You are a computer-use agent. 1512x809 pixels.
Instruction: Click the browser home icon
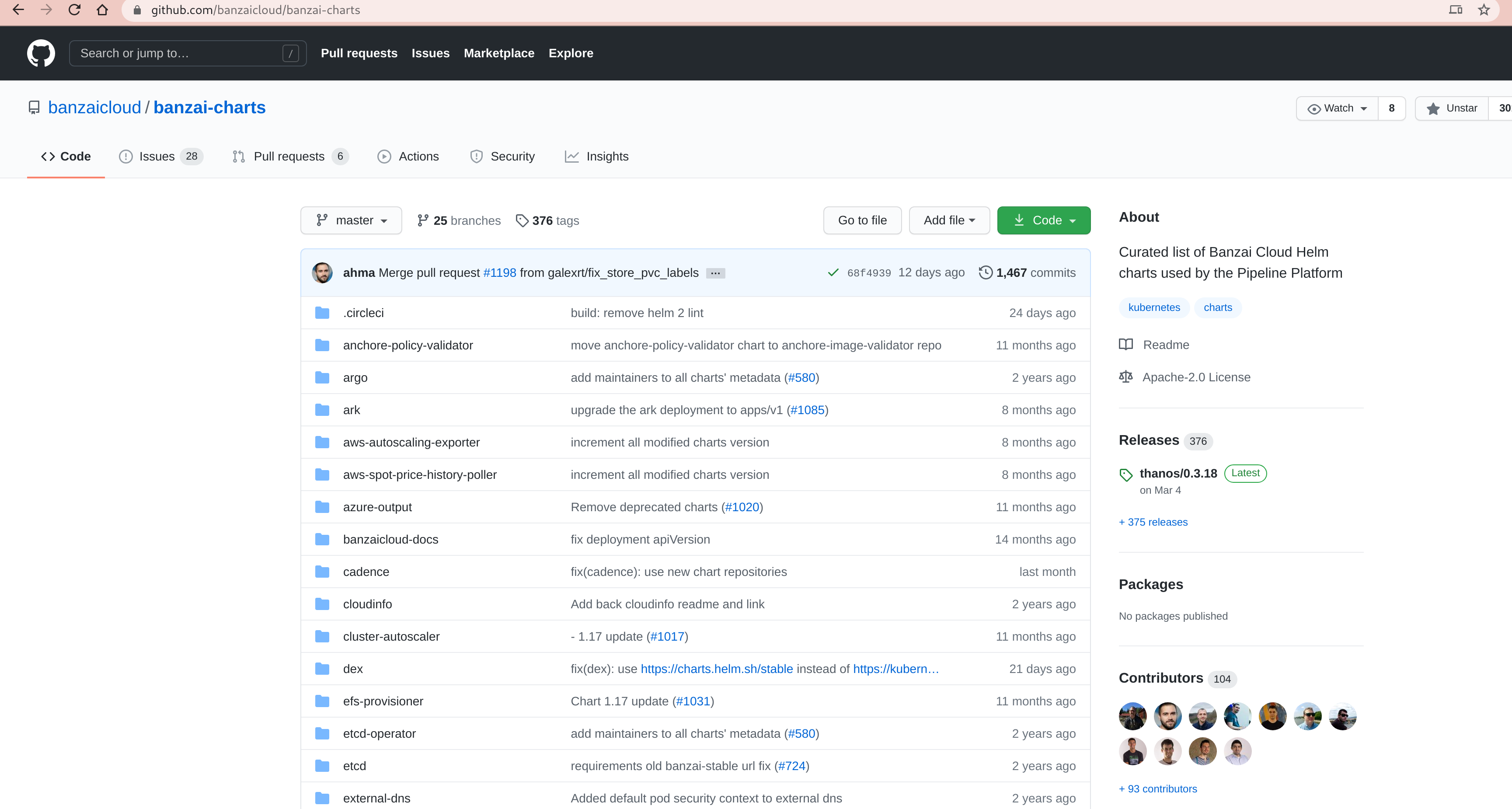[x=102, y=10]
